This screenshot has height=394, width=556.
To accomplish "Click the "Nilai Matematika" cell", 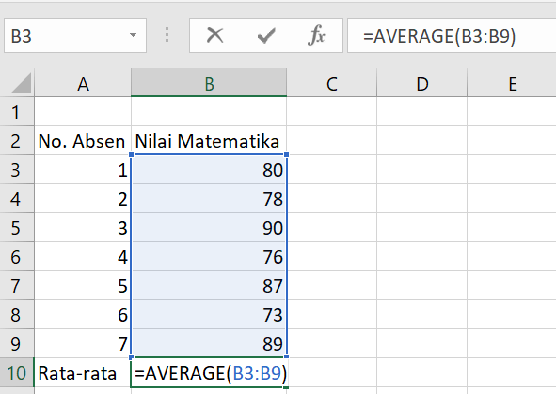I will pos(209,140).
